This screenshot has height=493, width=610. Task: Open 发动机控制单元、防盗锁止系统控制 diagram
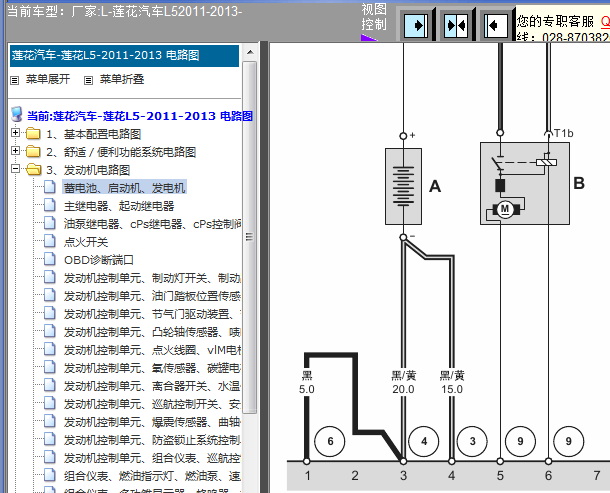tap(152, 440)
